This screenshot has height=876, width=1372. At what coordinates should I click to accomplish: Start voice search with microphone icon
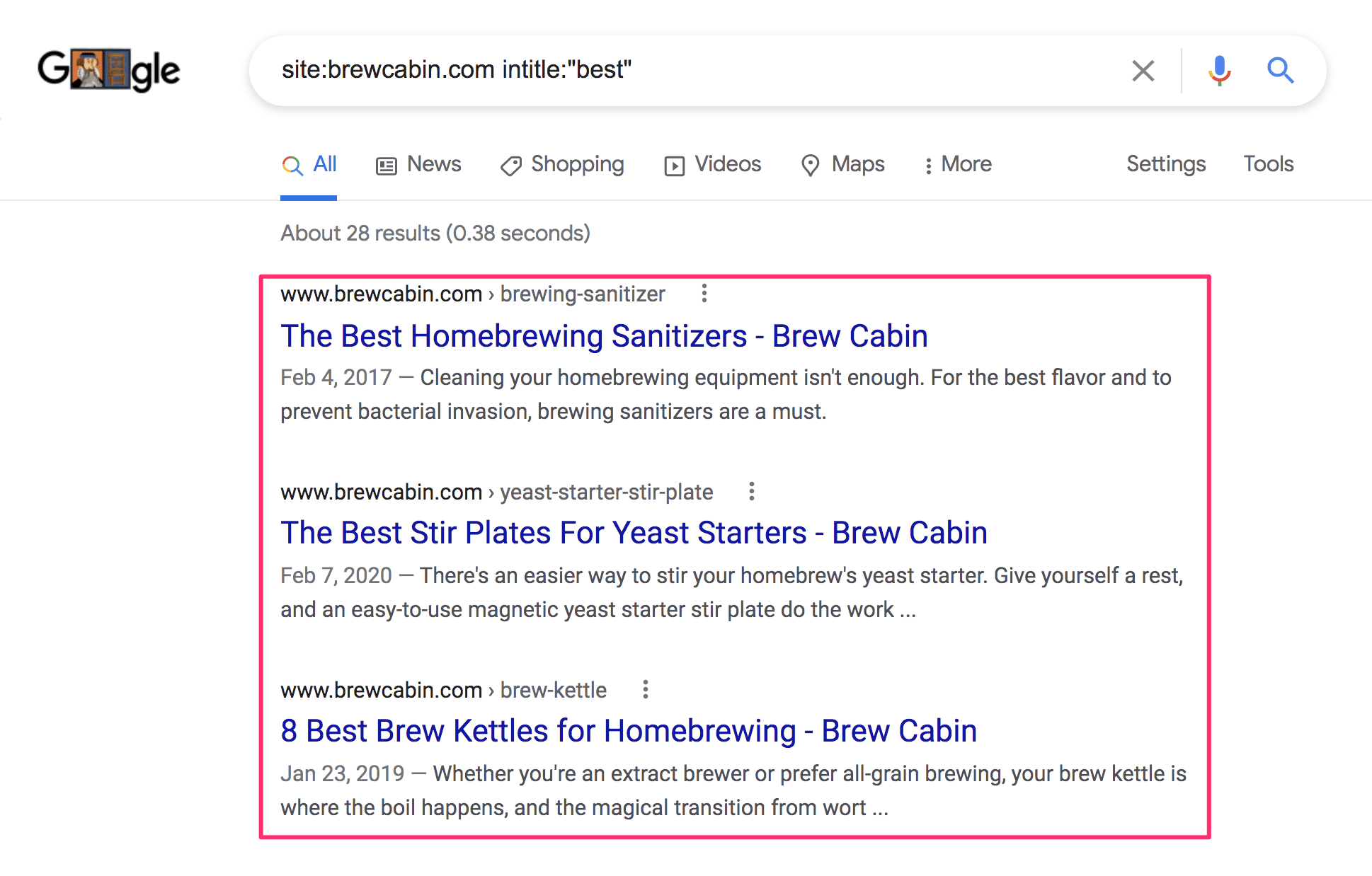tap(1219, 71)
